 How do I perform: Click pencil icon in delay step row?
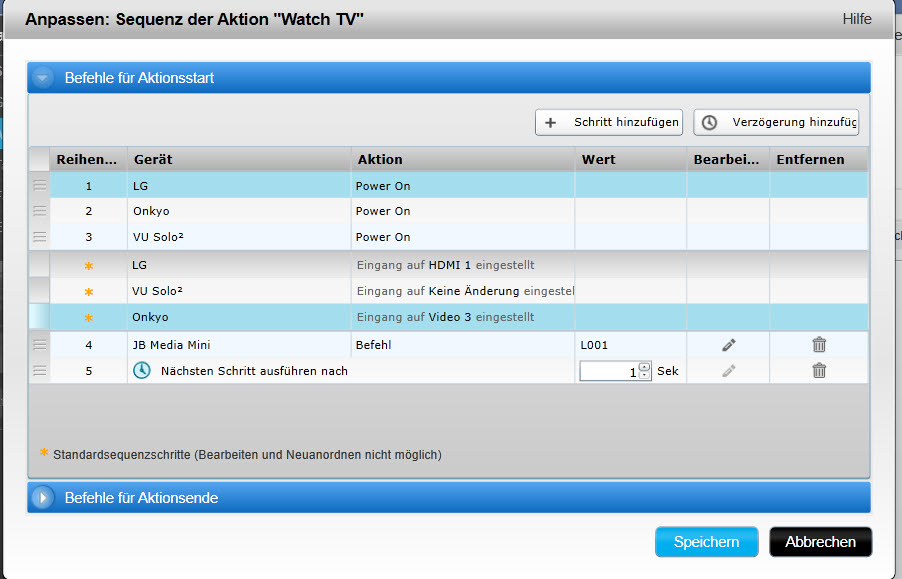coord(729,370)
